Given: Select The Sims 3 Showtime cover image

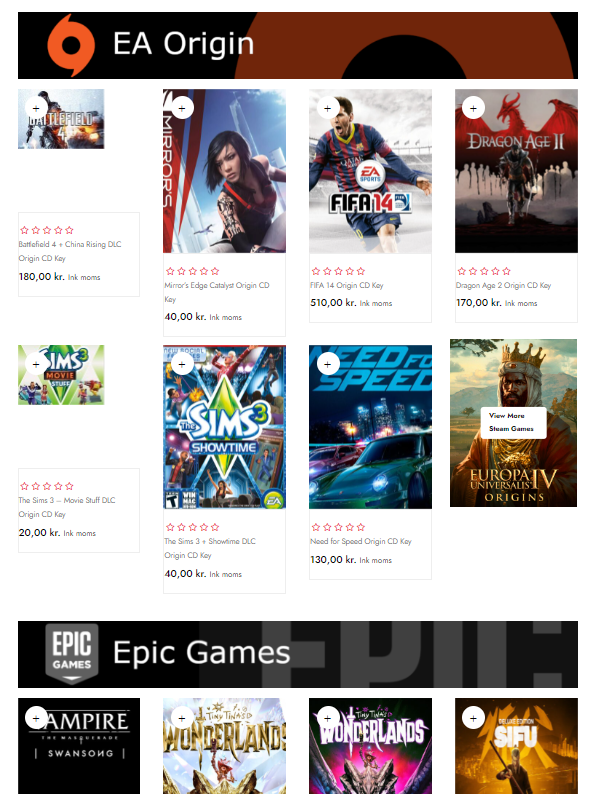Looking at the screenshot, I should click(x=224, y=427).
